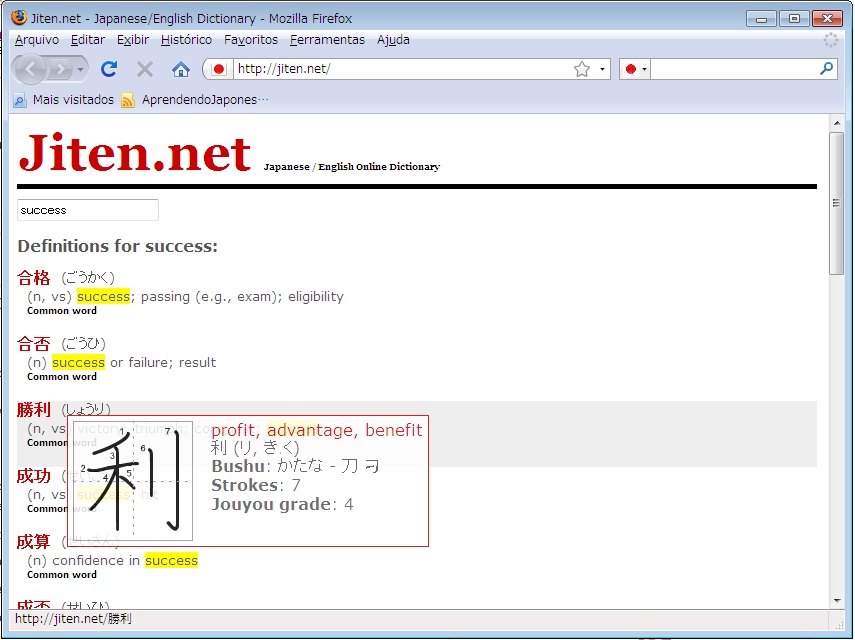
Task: Open the Histórico menu
Action: (186, 40)
